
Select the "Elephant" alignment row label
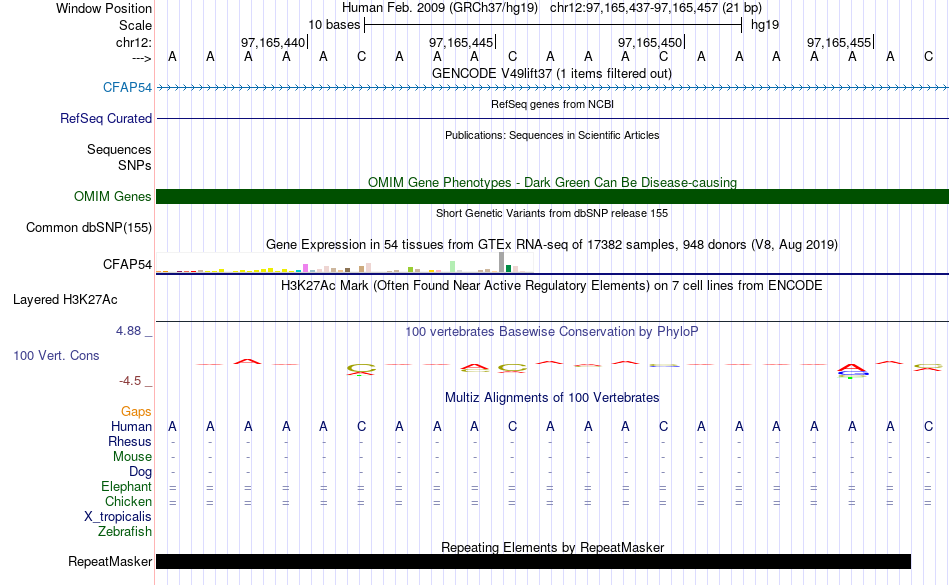pyautogui.click(x=127, y=486)
